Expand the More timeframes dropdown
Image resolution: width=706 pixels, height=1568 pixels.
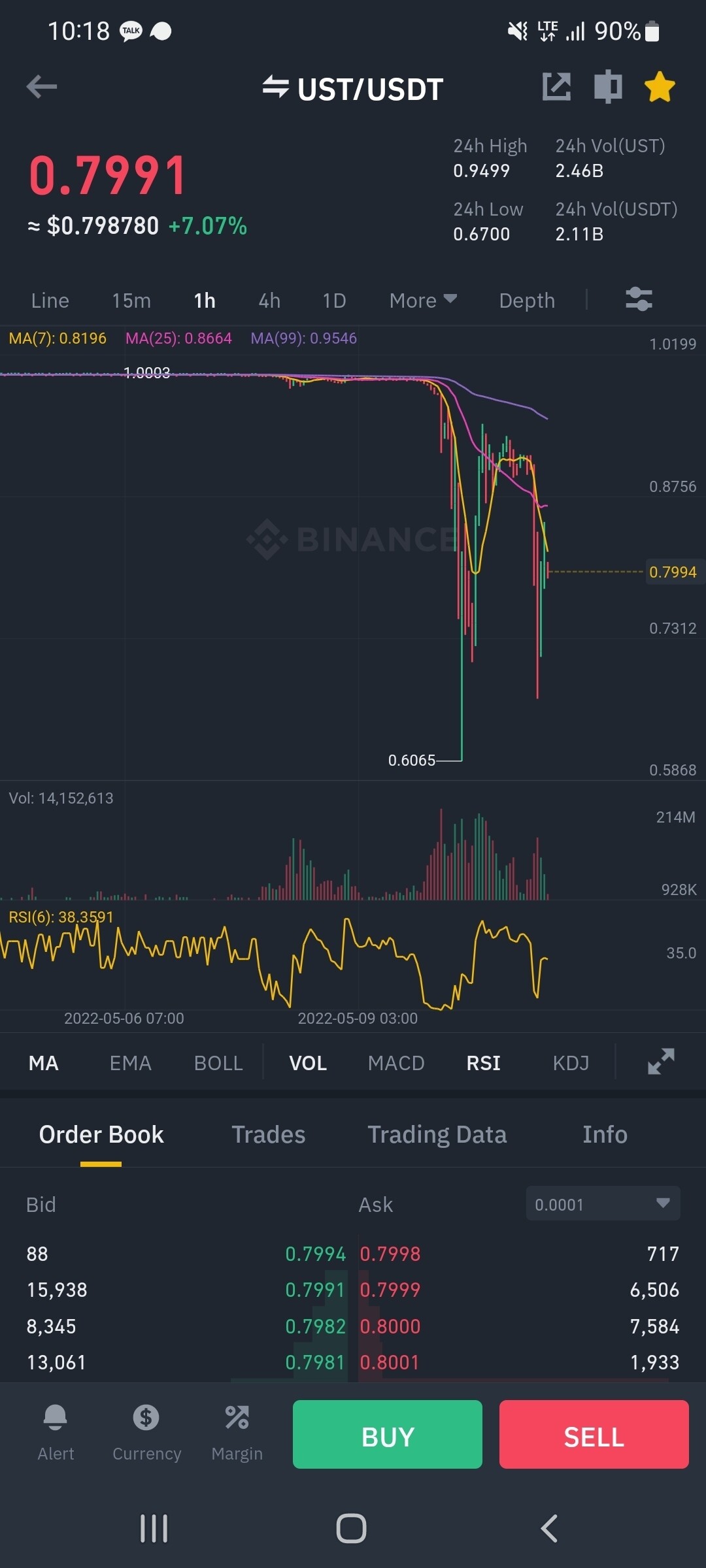tap(423, 300)
